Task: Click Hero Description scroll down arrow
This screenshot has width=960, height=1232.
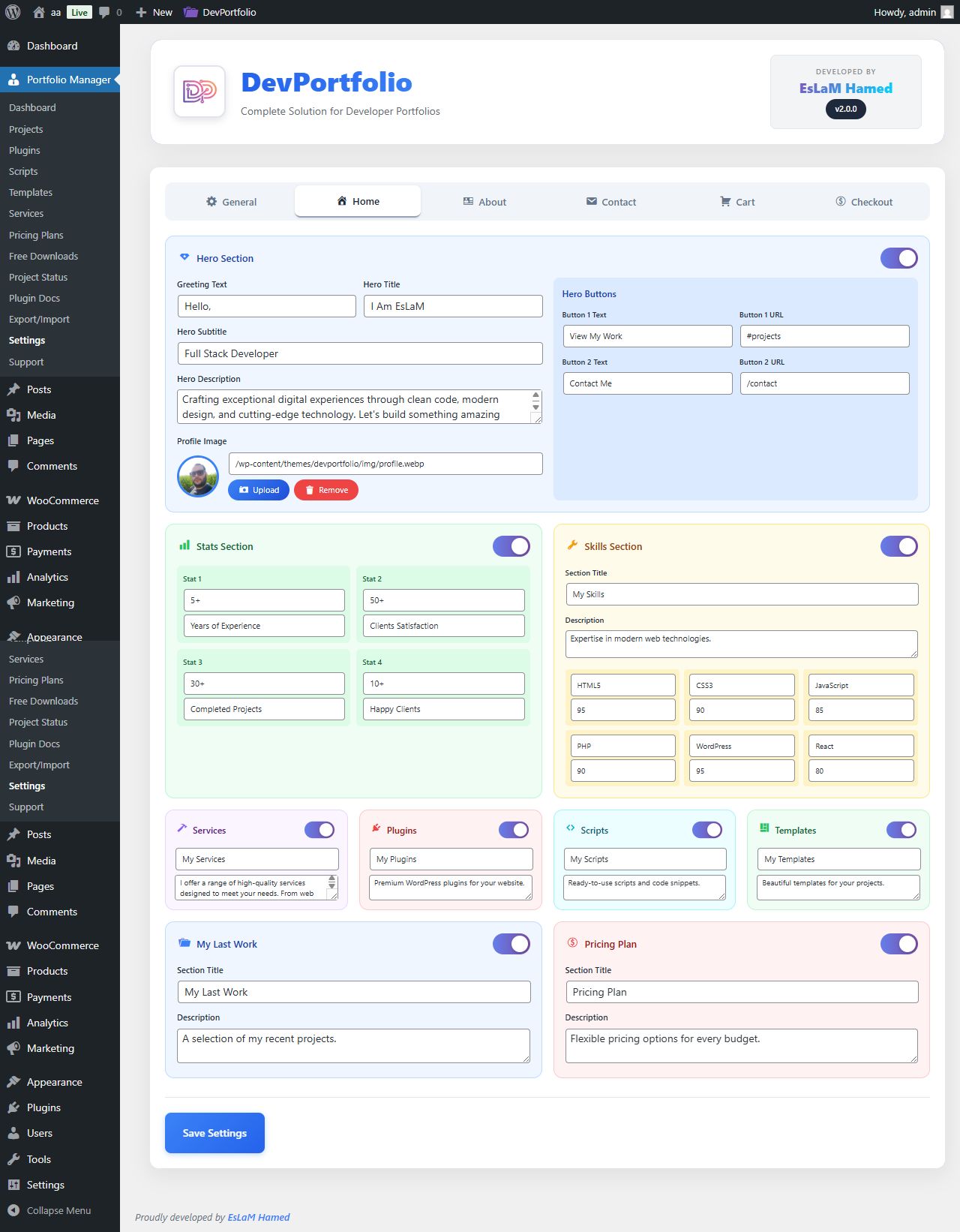Action: coord(535,407)
